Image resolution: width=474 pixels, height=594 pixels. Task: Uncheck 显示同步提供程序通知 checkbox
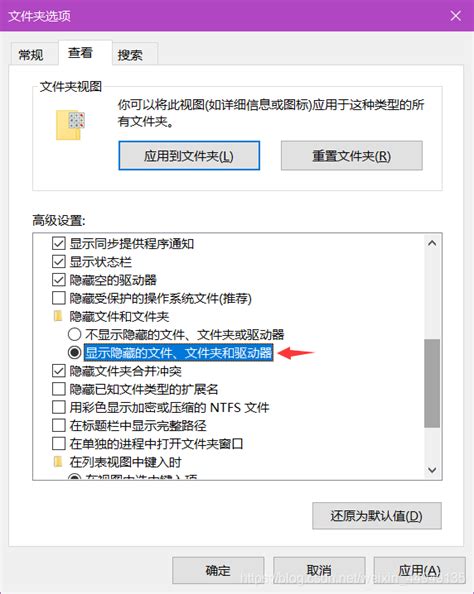[x=59, y=243]
